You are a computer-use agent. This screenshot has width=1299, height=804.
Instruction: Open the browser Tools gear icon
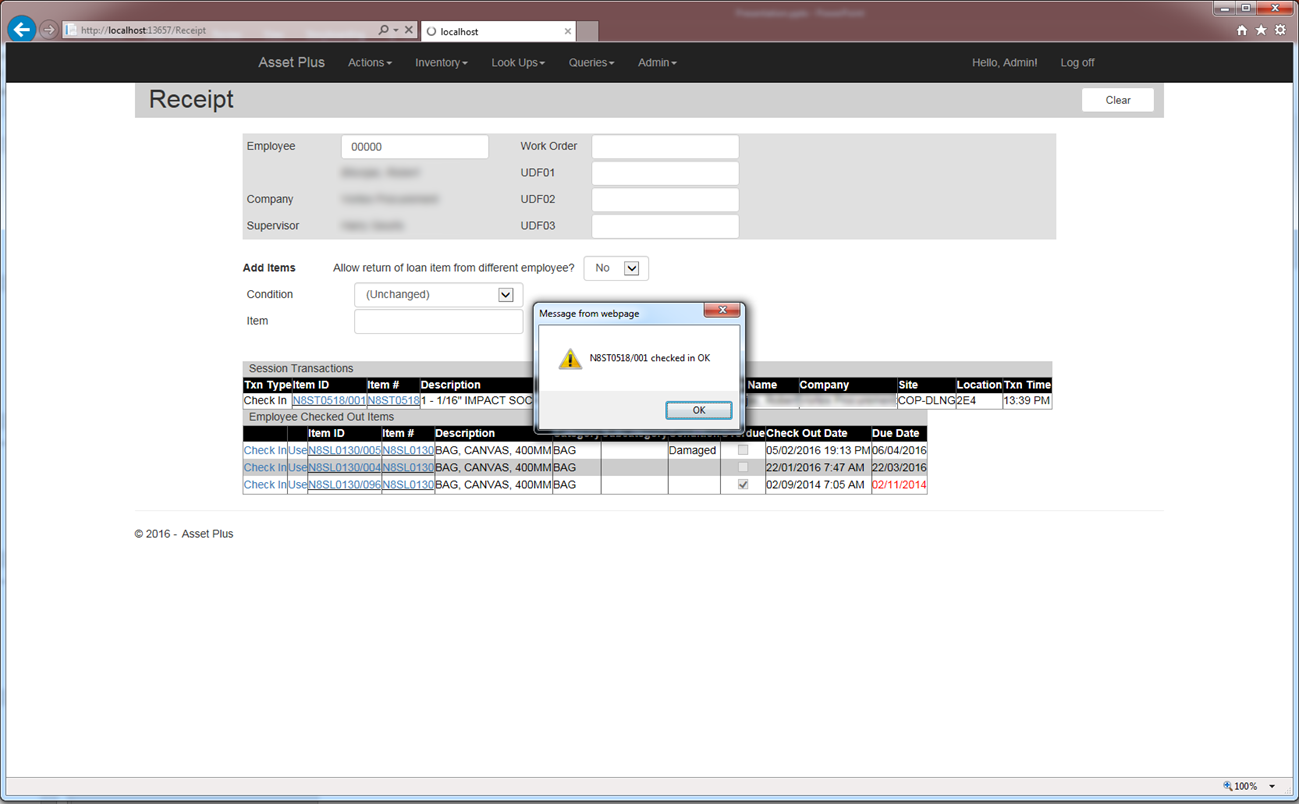[x=1280, y=30]
